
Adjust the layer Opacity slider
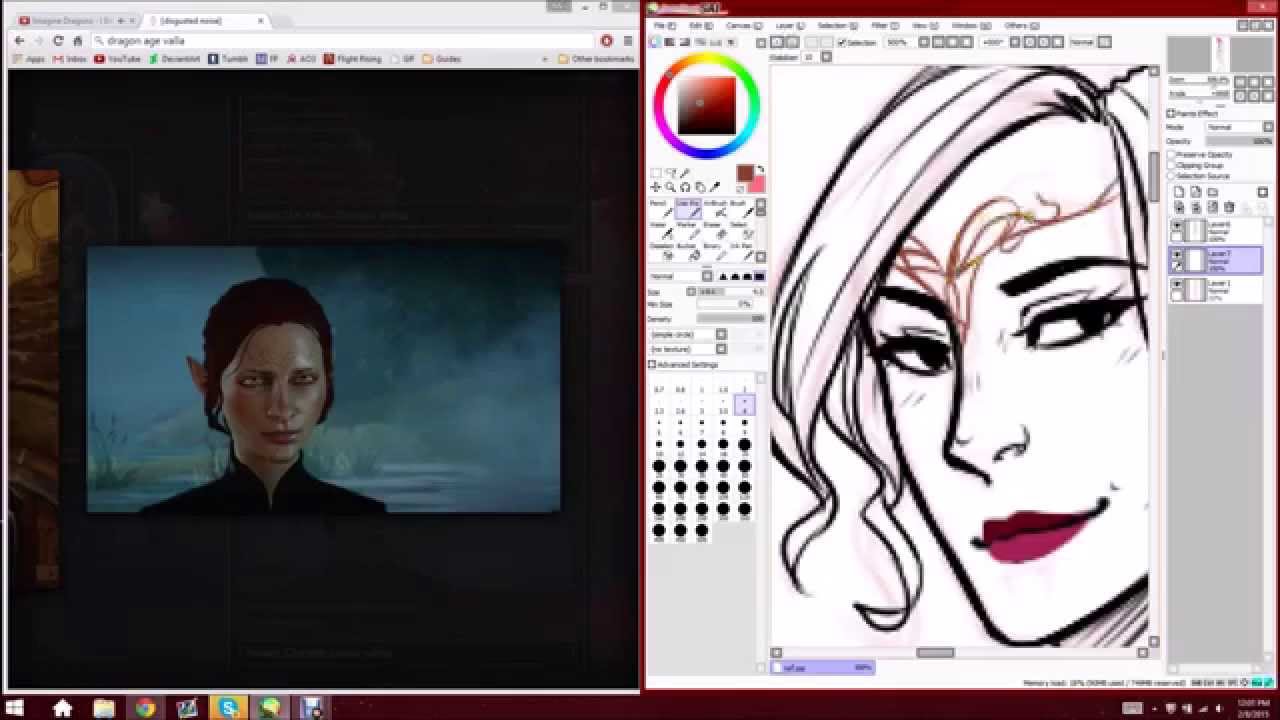click(x=1239, y=141)
